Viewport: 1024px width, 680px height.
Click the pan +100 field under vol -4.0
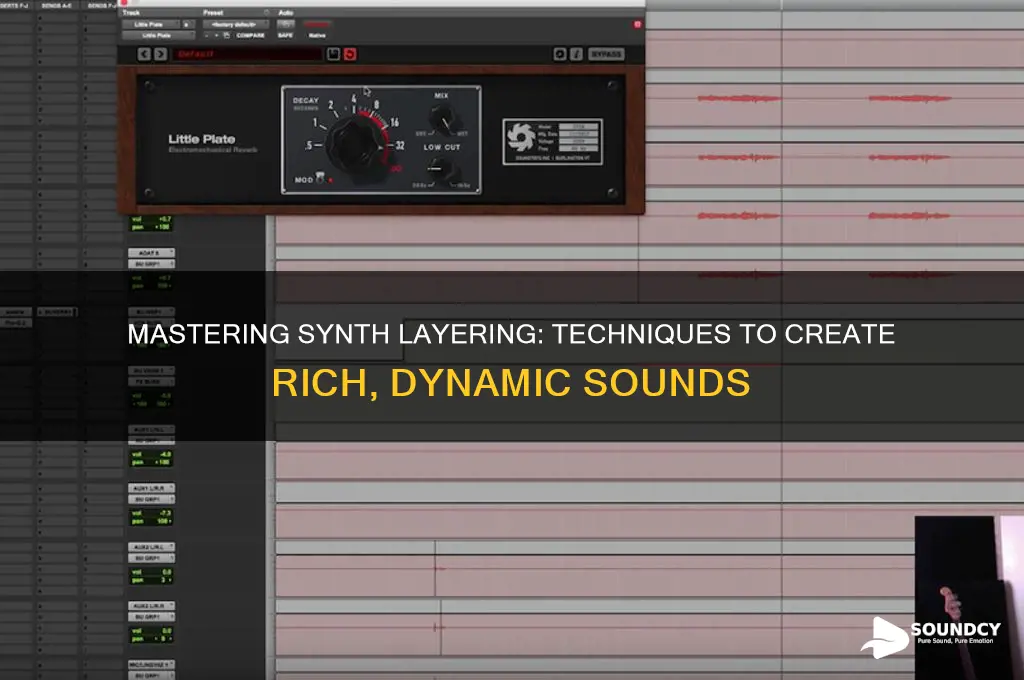pos(151,462)
